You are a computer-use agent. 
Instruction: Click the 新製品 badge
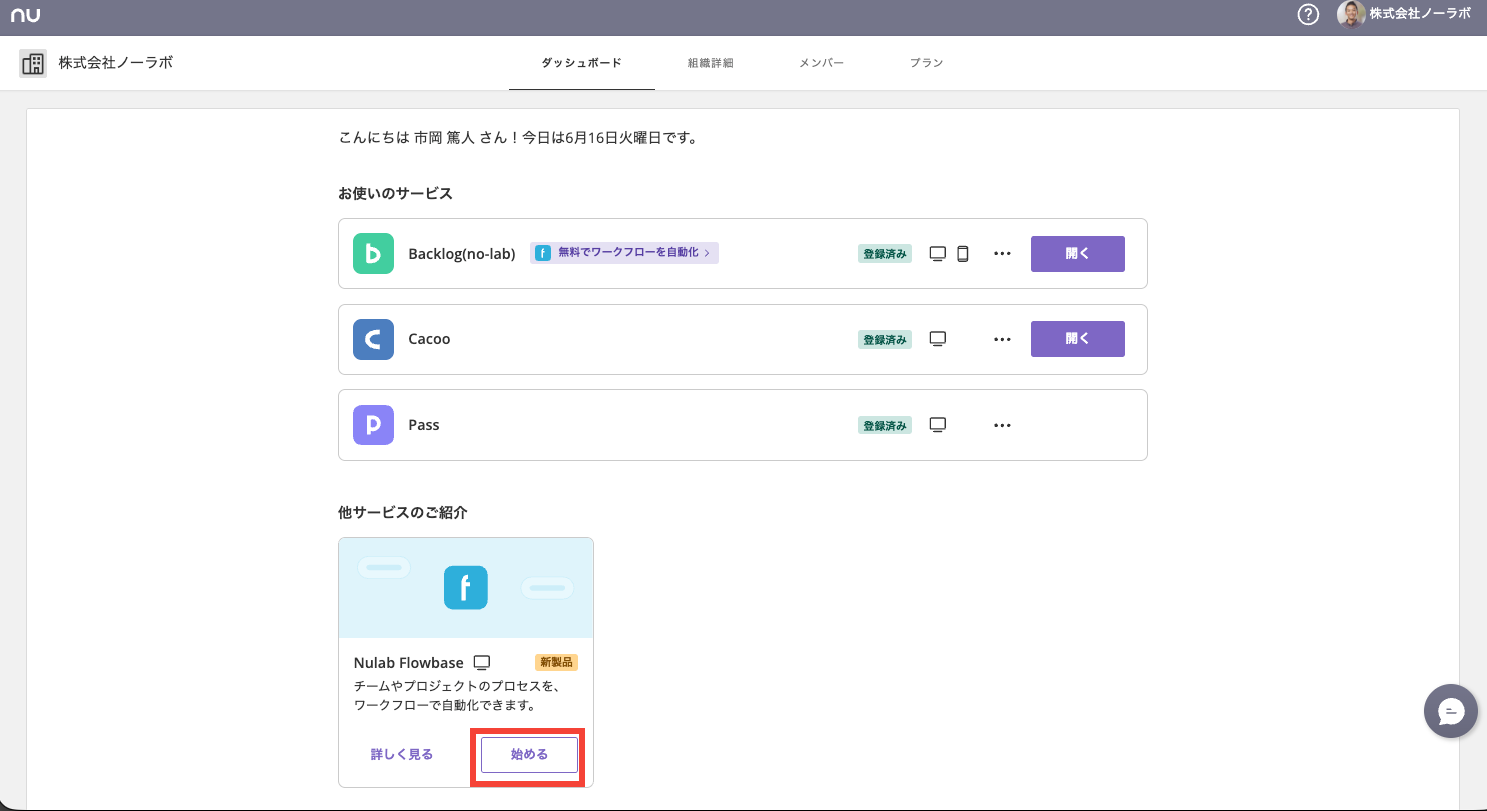(556, 662)
